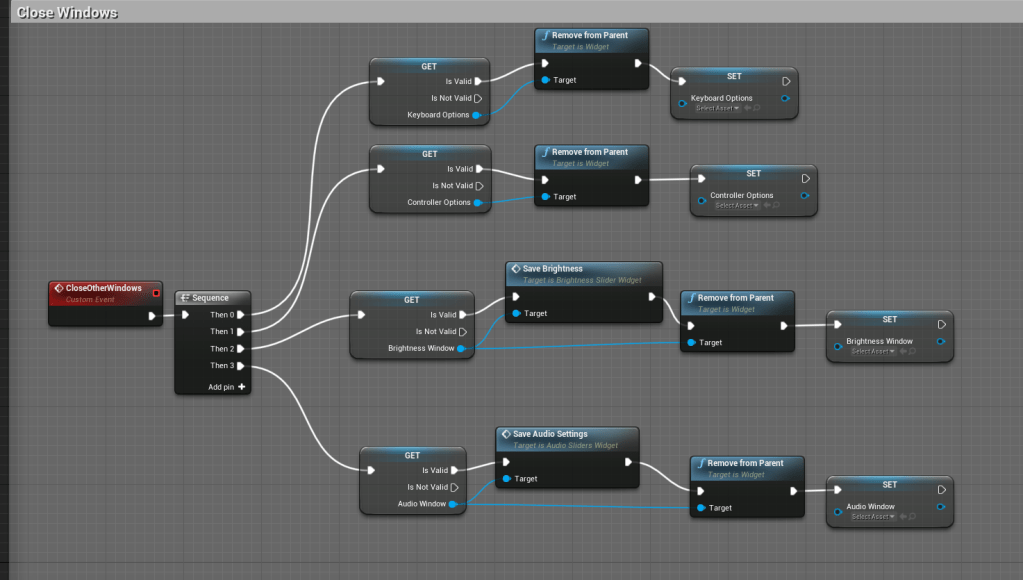This screenshot has width=1023, height=580.
Task: Click the Add pin plus on Sequence
Action: pyautogui.click(x=241, y=386)
